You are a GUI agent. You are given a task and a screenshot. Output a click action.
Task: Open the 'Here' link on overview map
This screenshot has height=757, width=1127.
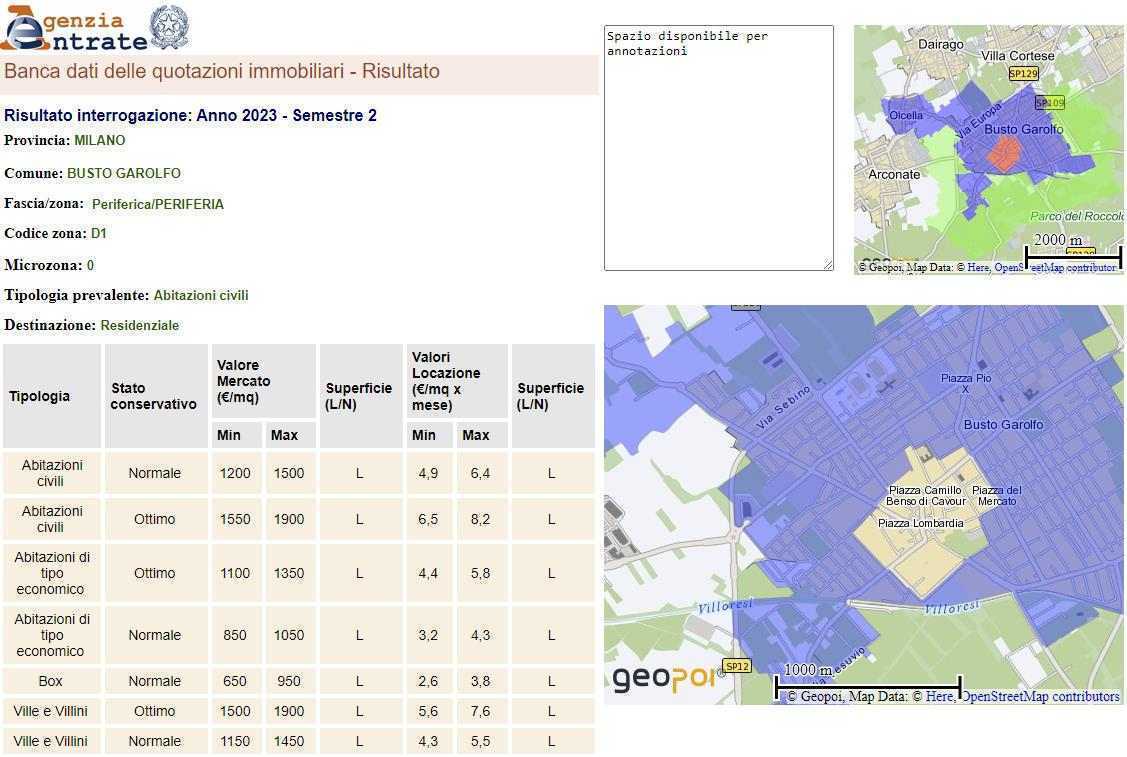tap(977, 268)
